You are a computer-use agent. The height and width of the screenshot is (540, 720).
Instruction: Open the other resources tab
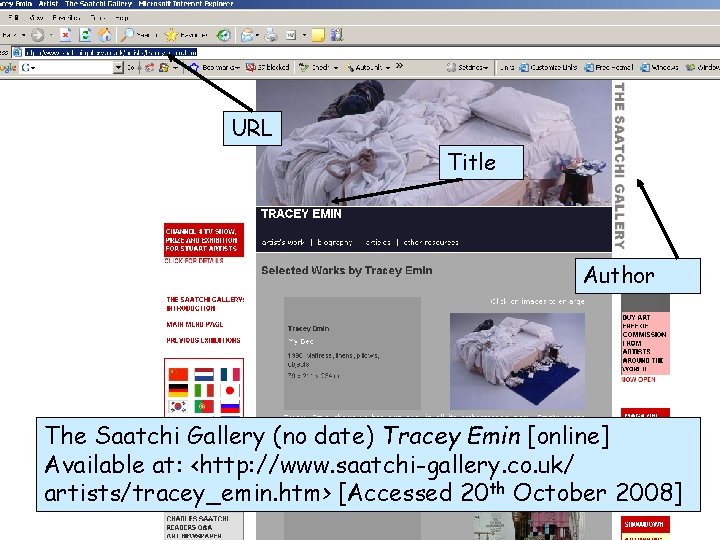pyautogui.click(x=431, y=242)
